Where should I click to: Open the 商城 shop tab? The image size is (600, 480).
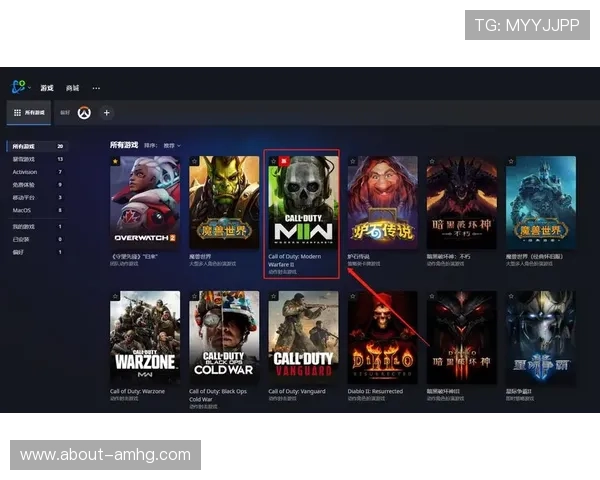(x=72, y=88)
